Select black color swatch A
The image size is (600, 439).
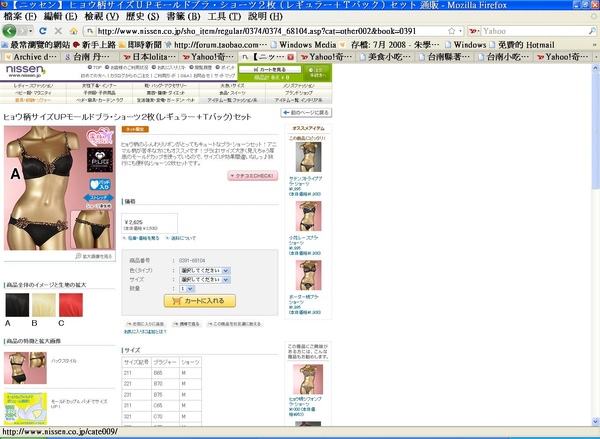17,305
